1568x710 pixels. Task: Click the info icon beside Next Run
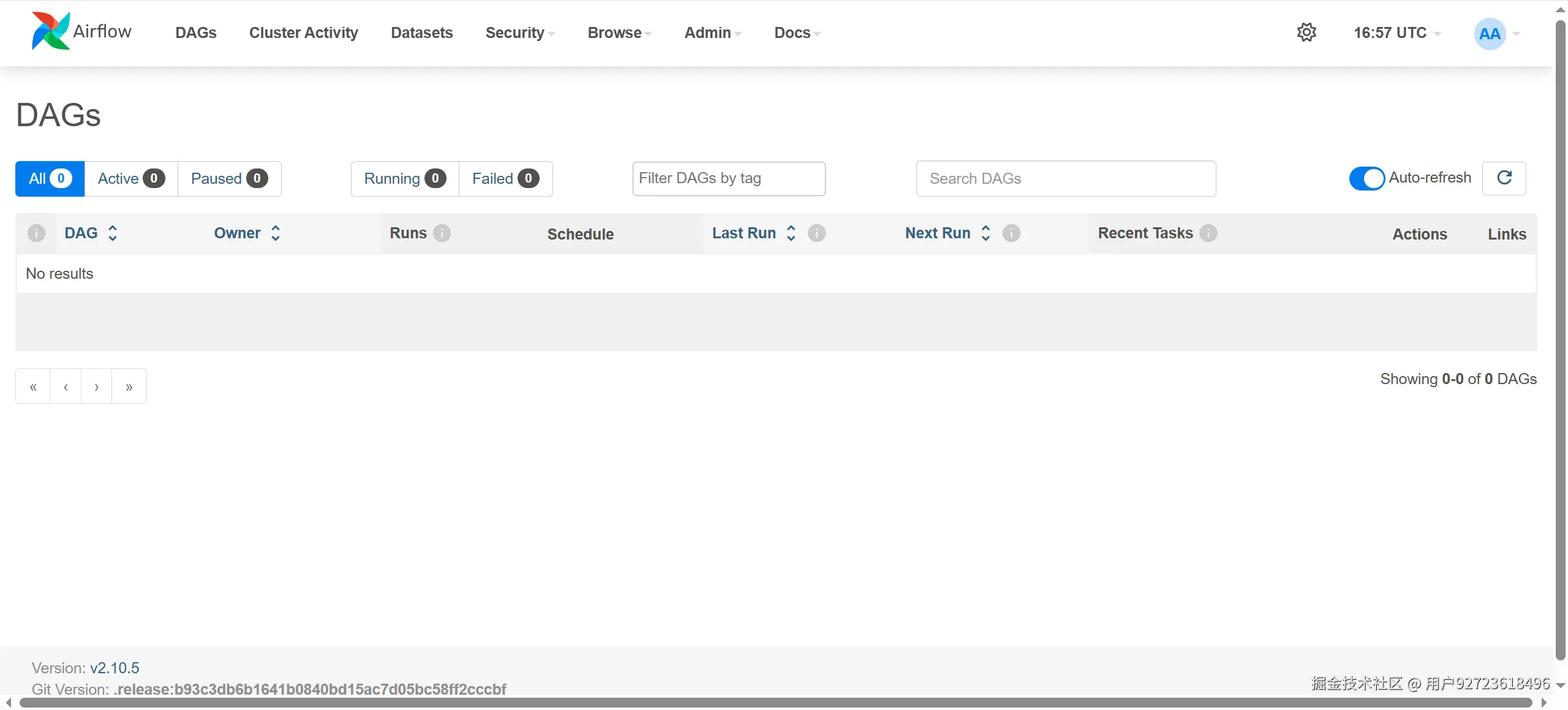(x=1011, y=233)
